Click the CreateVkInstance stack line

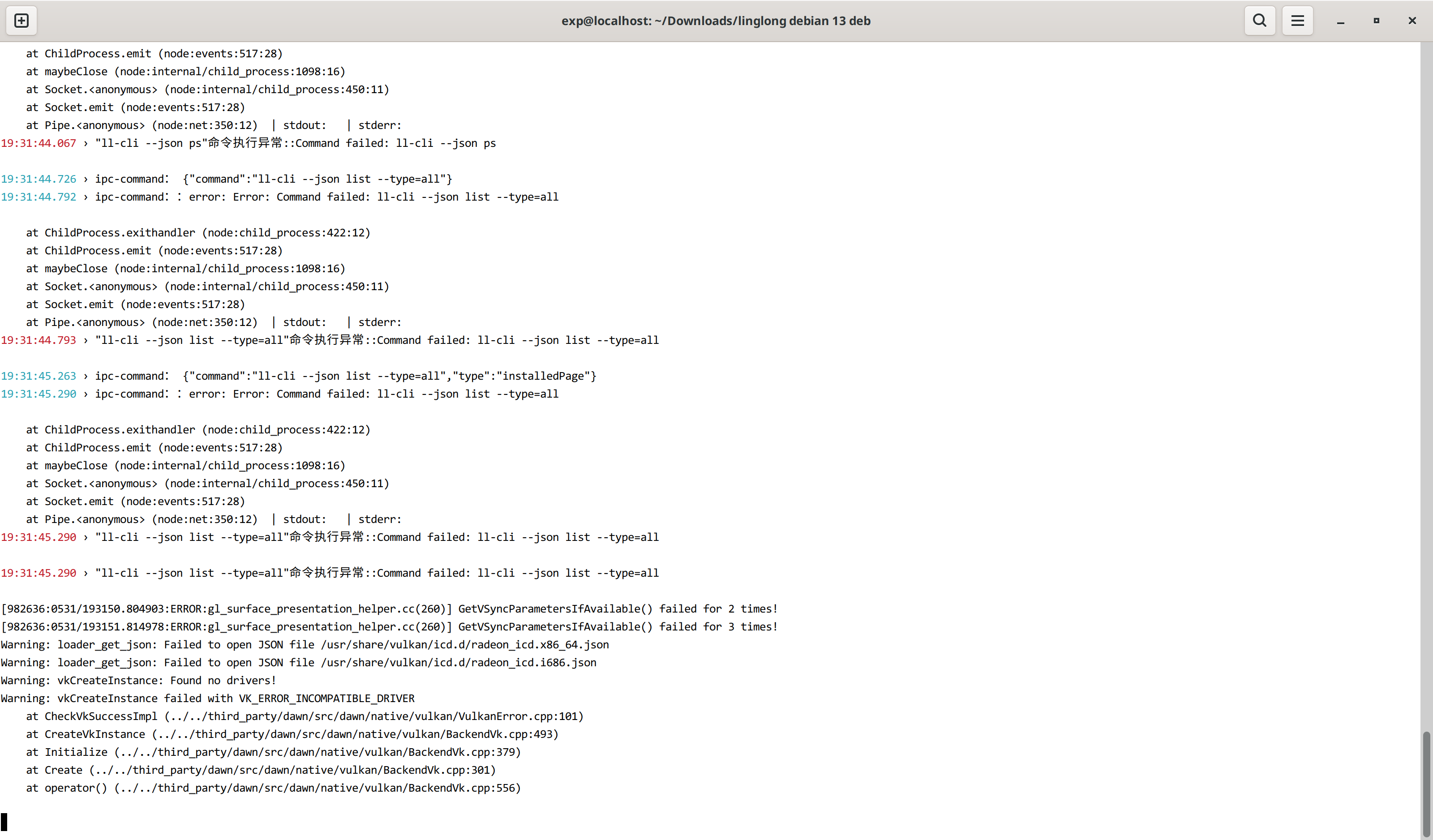[292, 734]
